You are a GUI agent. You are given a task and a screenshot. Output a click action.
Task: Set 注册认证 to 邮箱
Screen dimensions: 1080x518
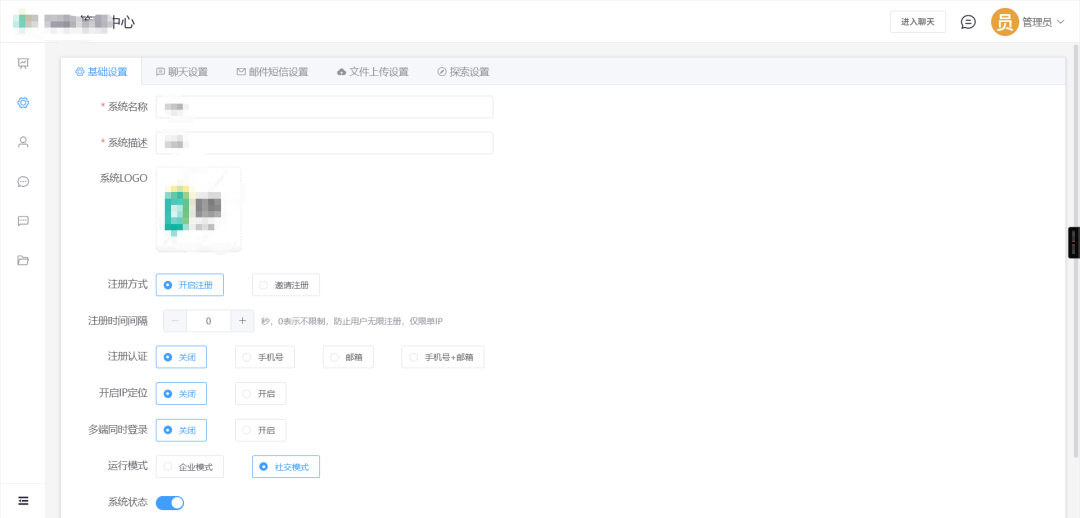coord(348,358)
